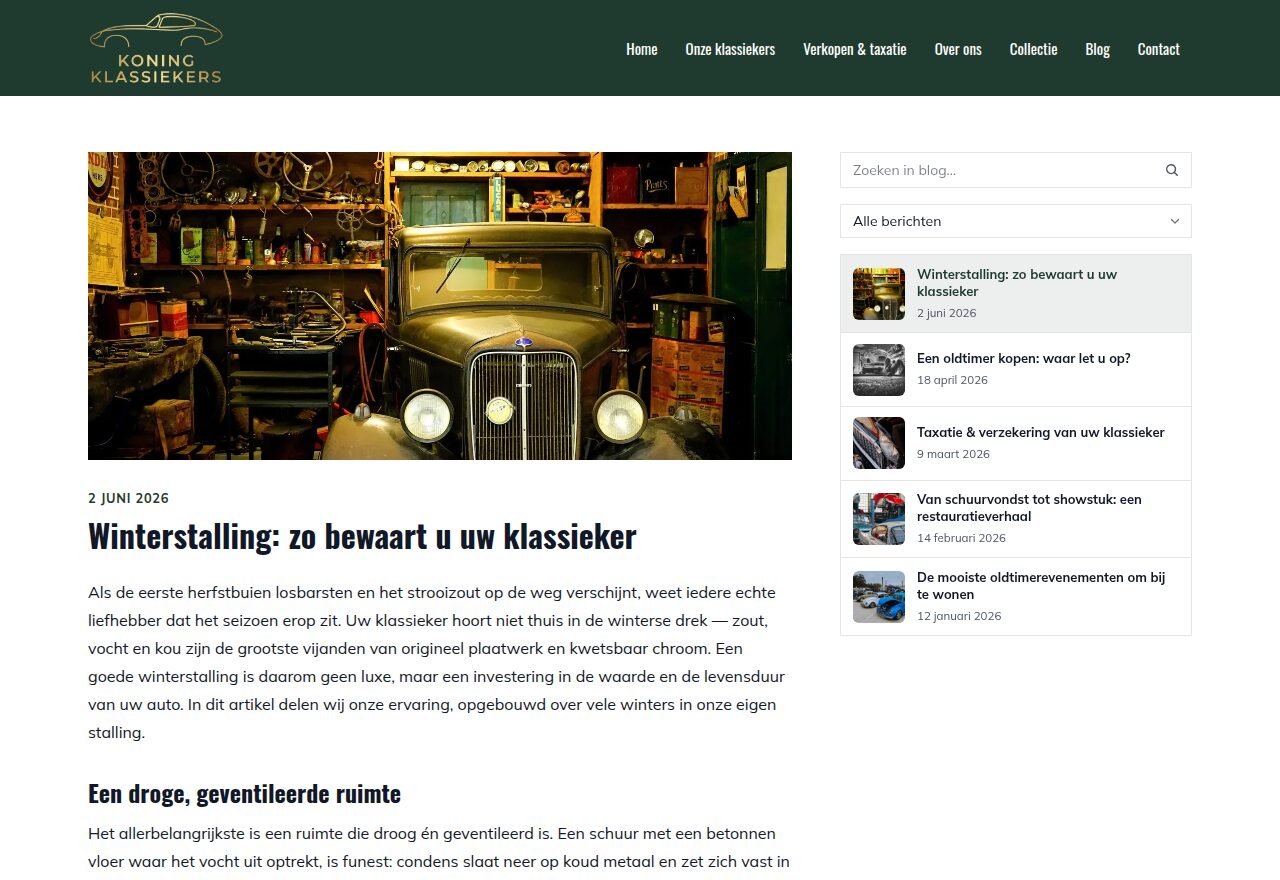Click the Koning Klassiekers logo
This screenshot has height=880, width=1280.
click(x=156, y=48)
